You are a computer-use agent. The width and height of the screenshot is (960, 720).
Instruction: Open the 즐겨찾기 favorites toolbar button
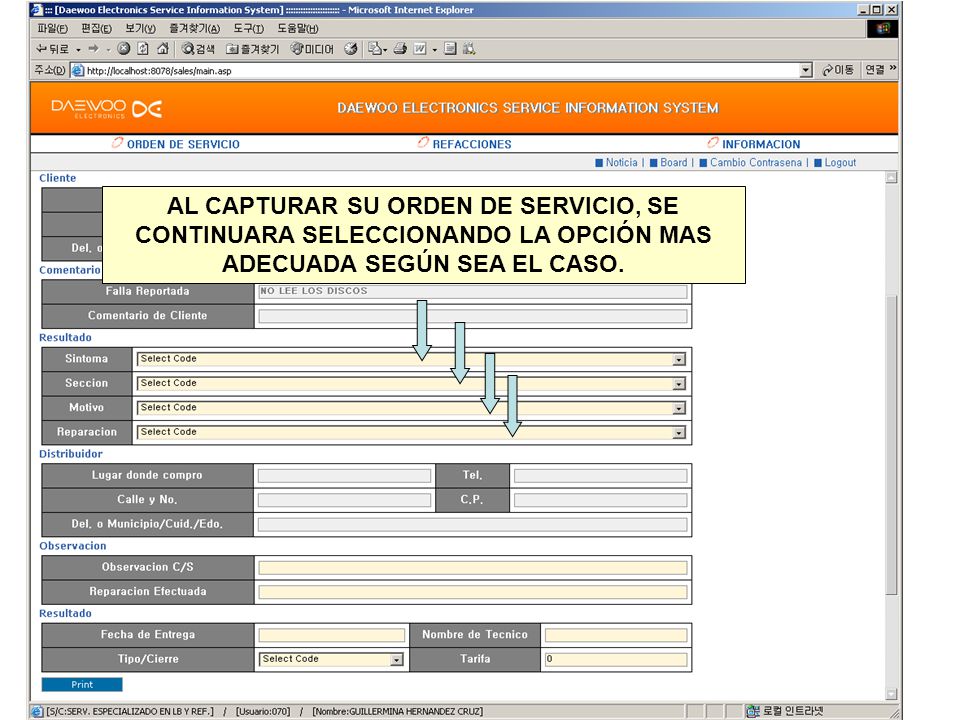(252, 49)
